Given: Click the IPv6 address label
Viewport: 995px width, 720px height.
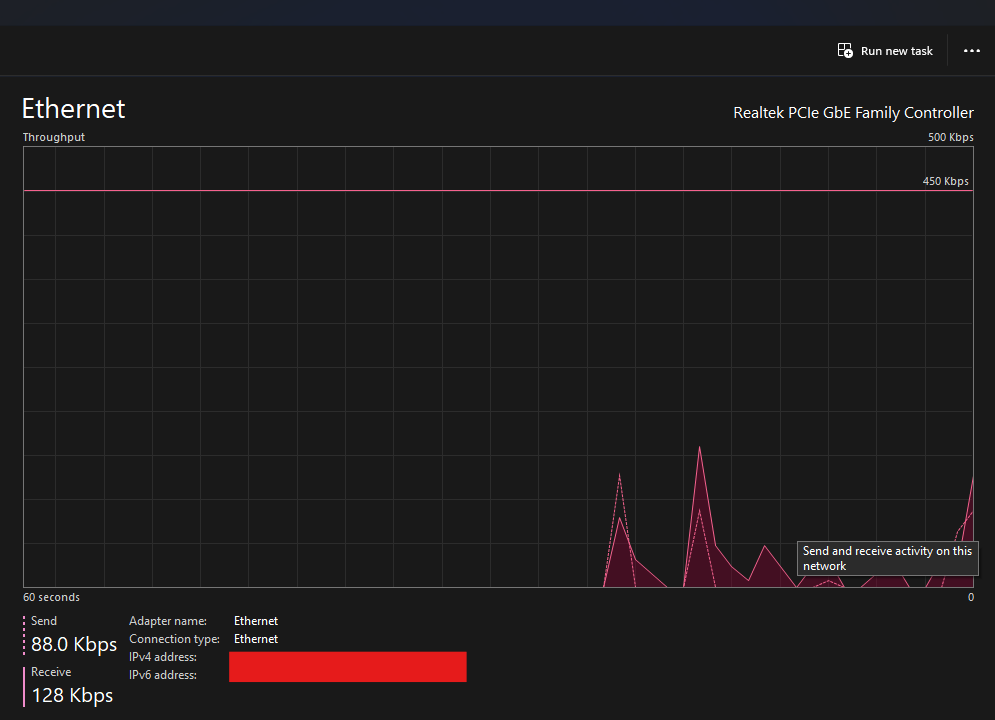Looking at the screenshot, I should [163, 675].
